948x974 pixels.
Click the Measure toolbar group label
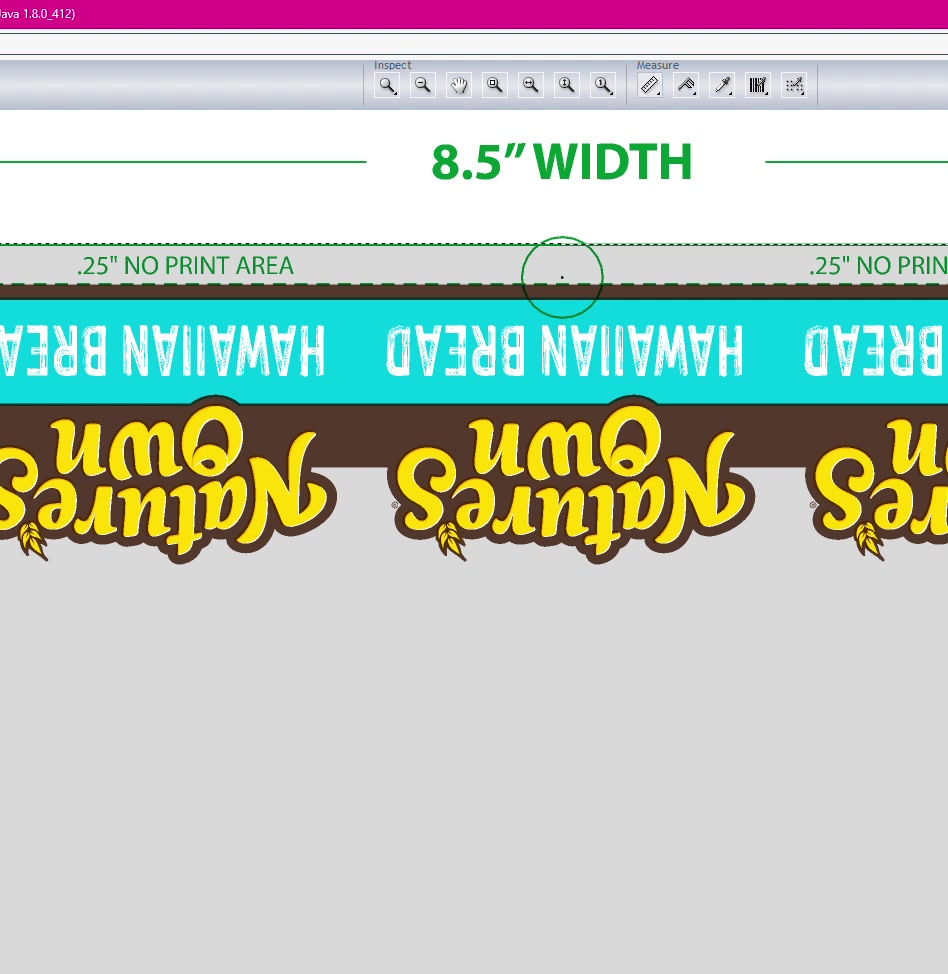click(x=657, y=65)
